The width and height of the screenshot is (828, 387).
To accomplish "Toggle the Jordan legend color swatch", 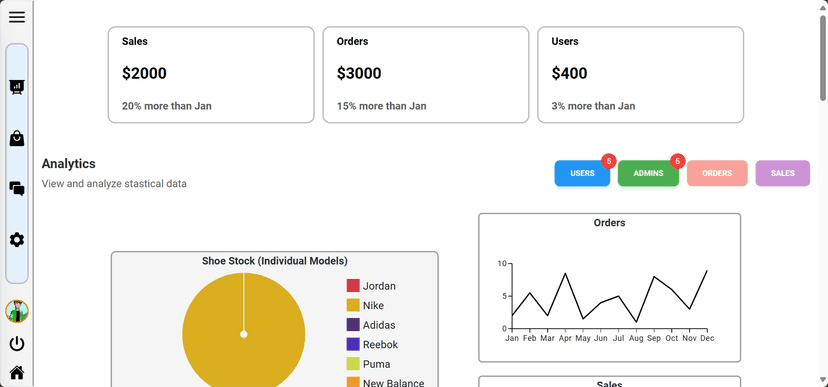I will pos(353,286).
